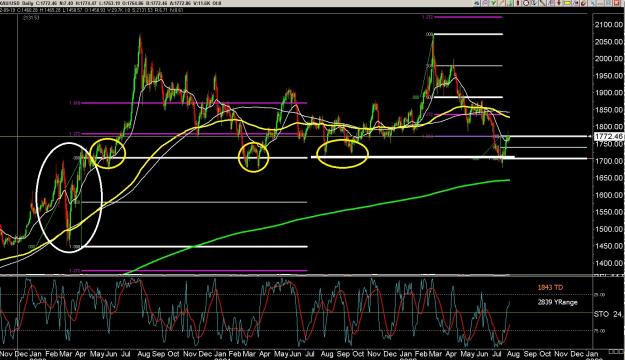Click the 1650.00 price axis label
625x360 pixels.
(x=609, y=178)
